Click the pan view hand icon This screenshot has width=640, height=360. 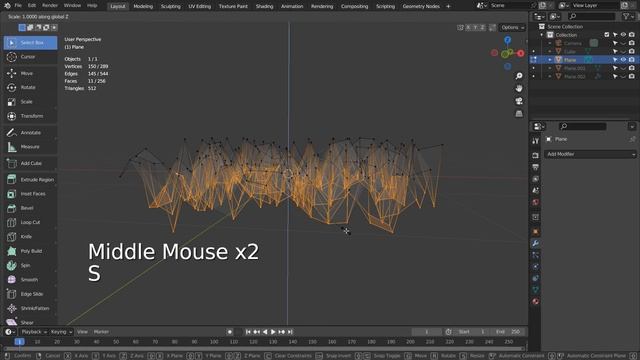pyautogui.click(x=519, y=89)
